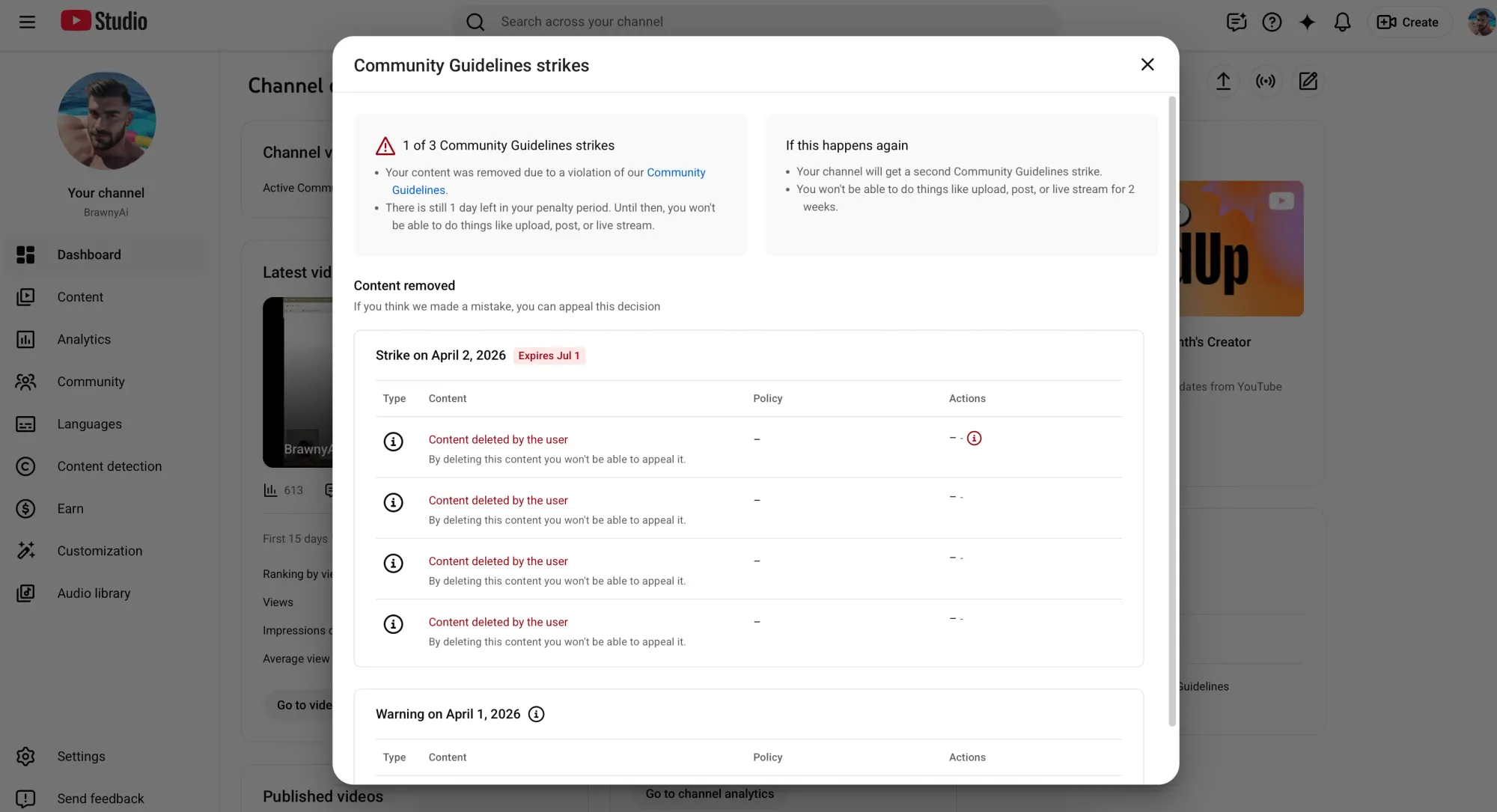
Task: Open the notifications bell
Action: point(1342,22)
